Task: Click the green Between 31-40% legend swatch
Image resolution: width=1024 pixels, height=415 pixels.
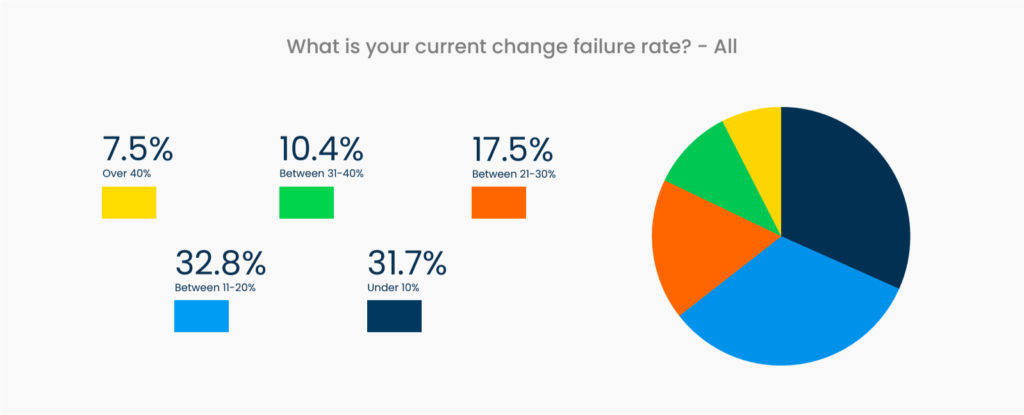Action: tap(306, 203)
